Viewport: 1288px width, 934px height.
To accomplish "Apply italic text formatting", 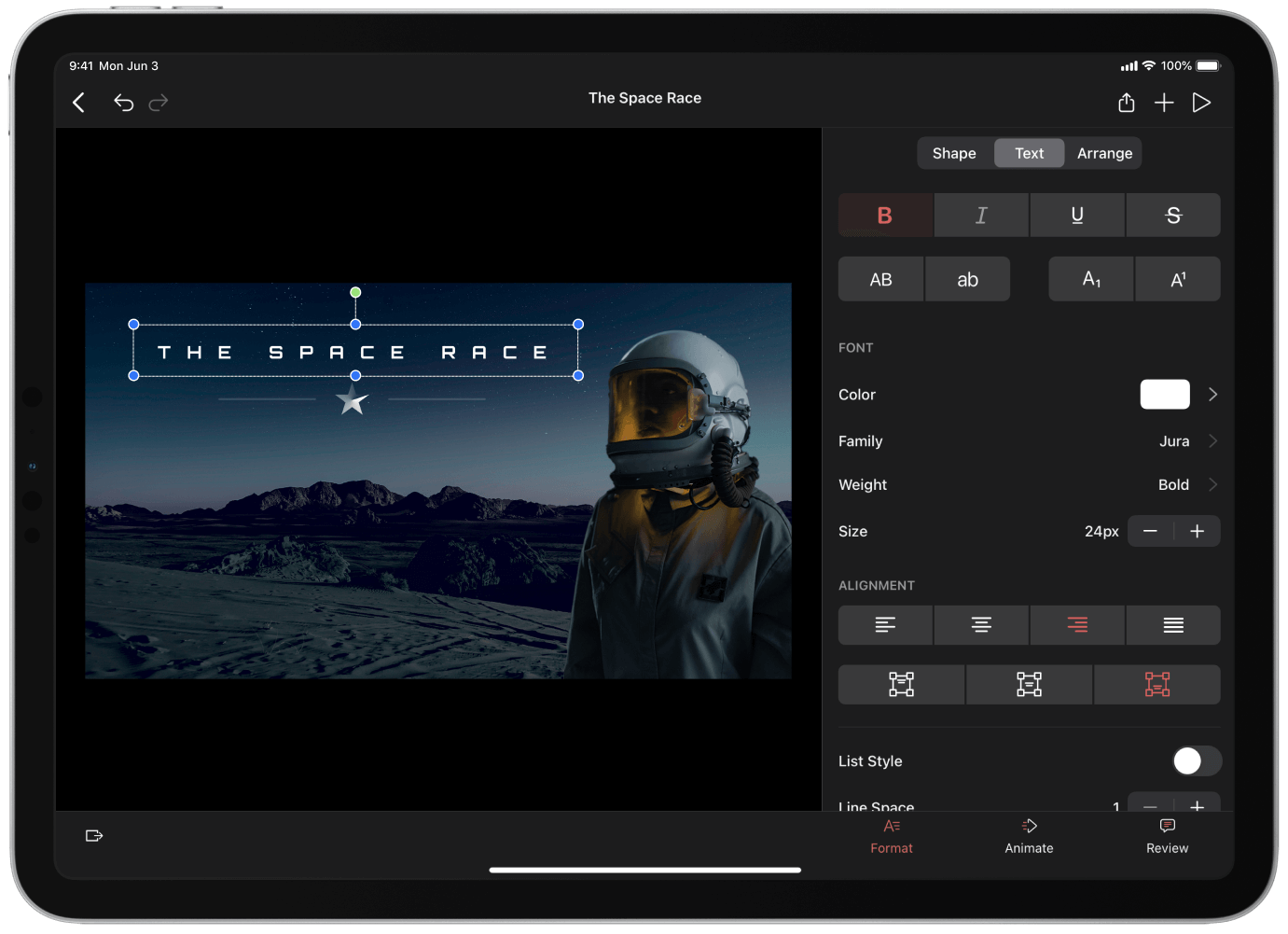I will 981,216.
